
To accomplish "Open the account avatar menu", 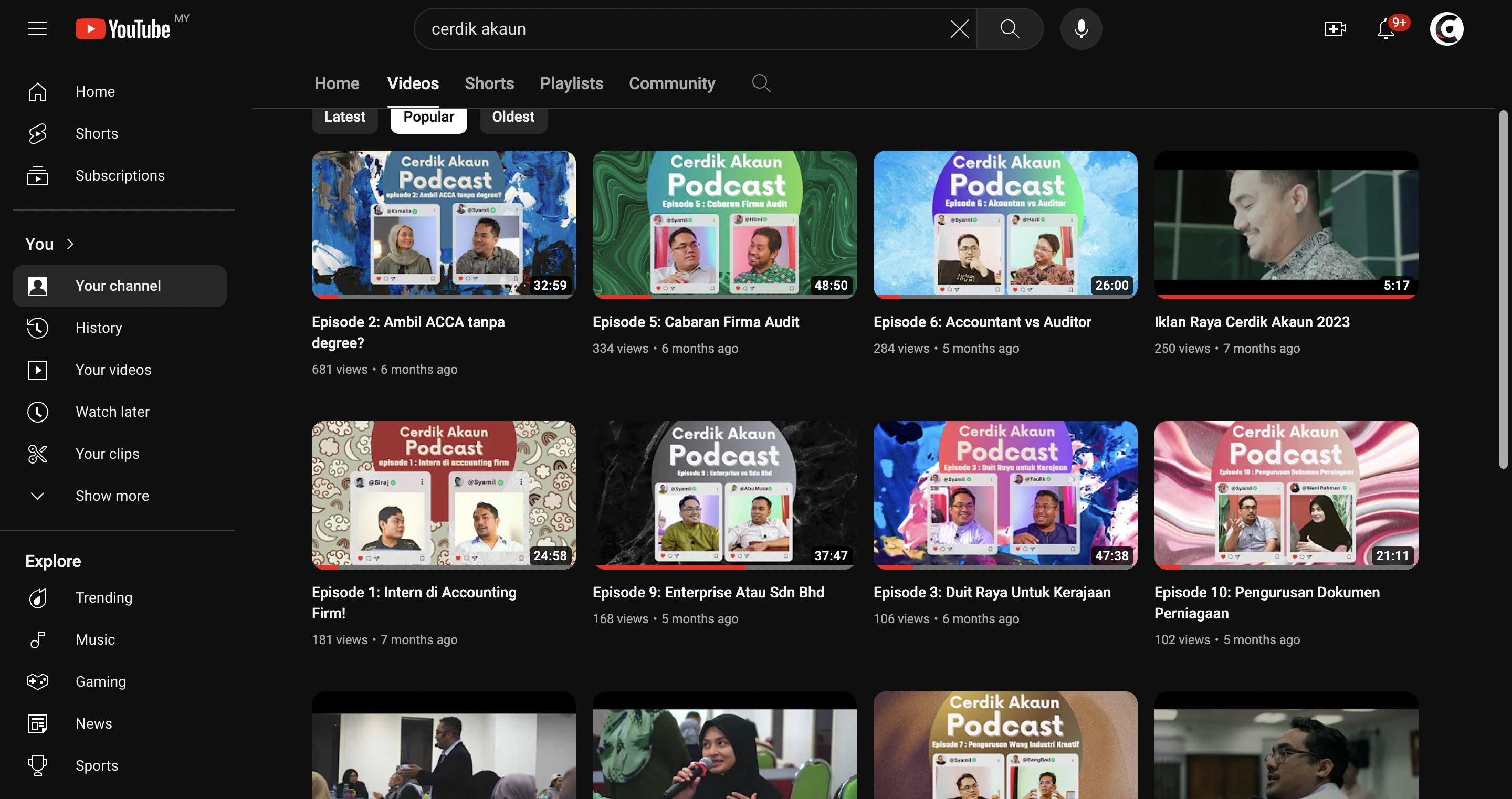I will (1446, 28).
